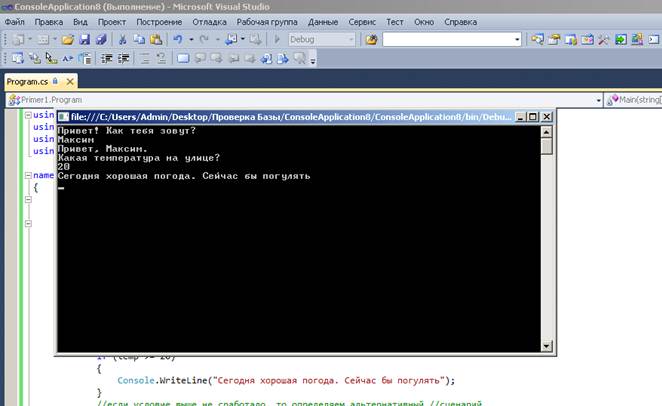
Task: Click the console vertical scrollbar thumb
Action: click(546, 146)
